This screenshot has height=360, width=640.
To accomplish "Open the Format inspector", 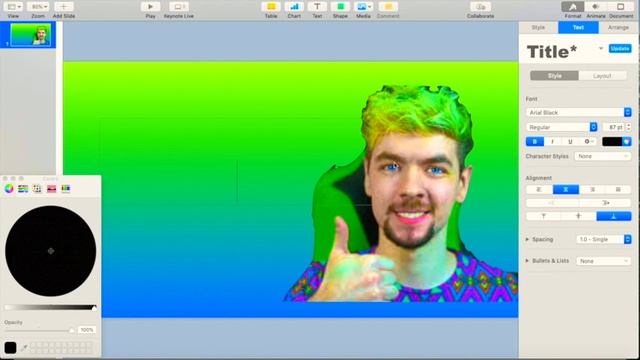I will (x=573, y=7).
